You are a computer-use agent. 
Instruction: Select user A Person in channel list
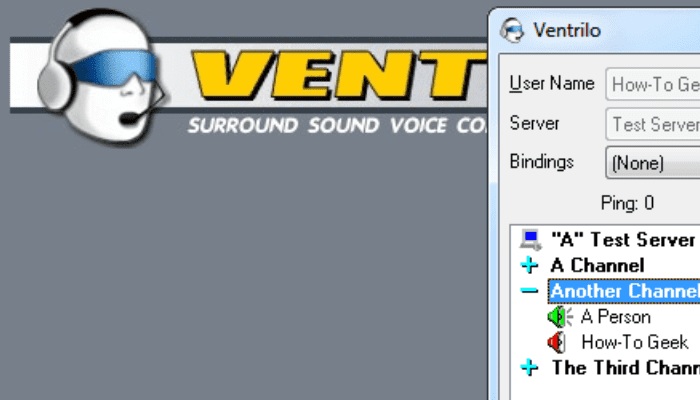pyautogui.click(x=616, y=317)
